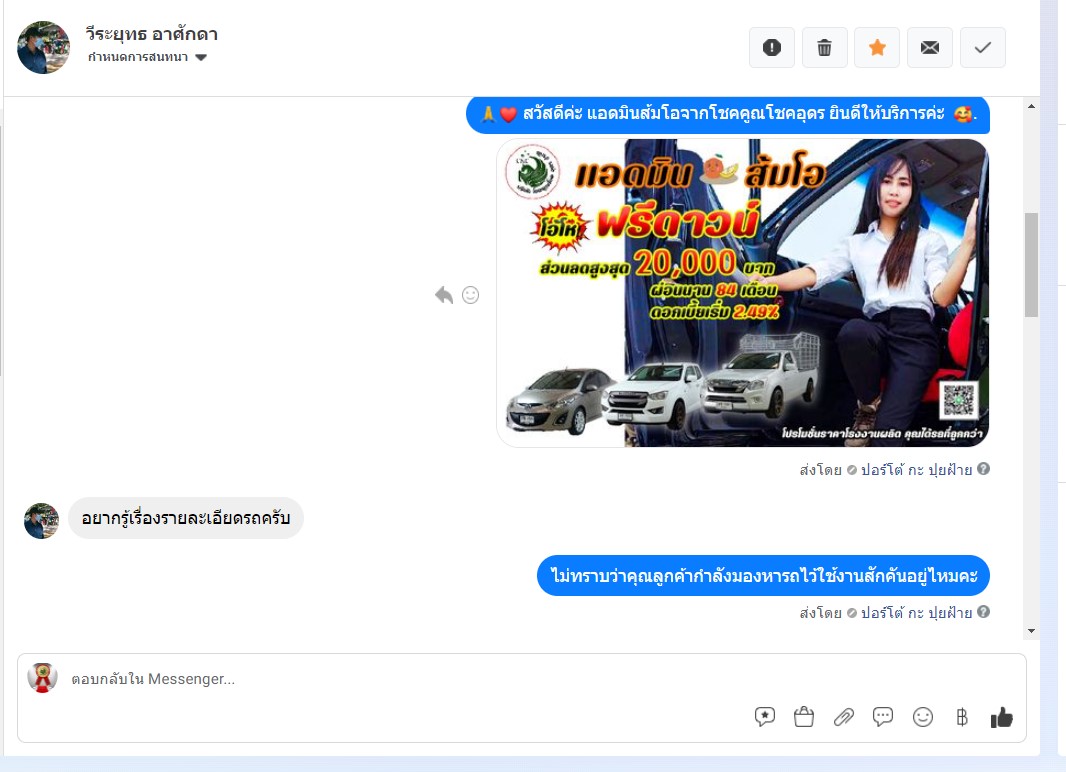Open the car promotion image

[x=742, y=293]
